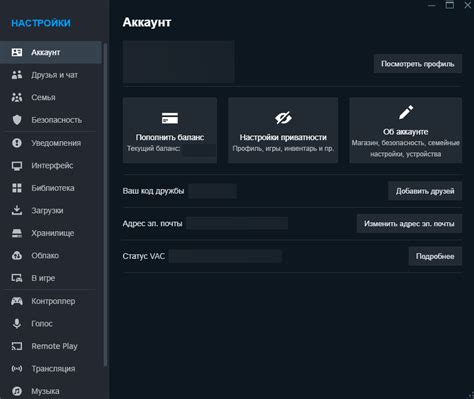The height and width of the screenshot is (399, 474).
Task: Click the Добавить друзей button
Action: pos(425,191)
